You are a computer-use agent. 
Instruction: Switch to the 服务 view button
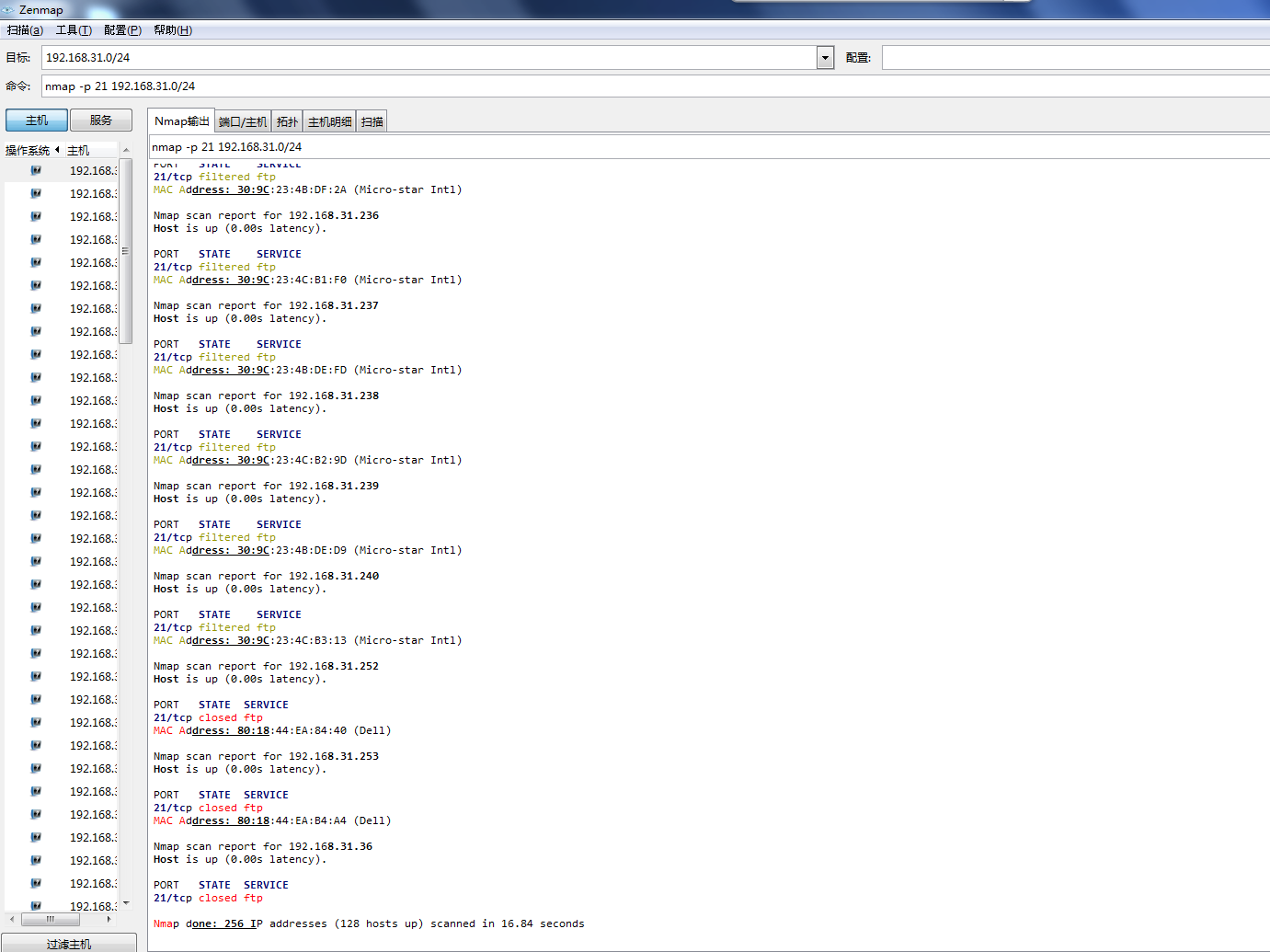coord(101,120)
